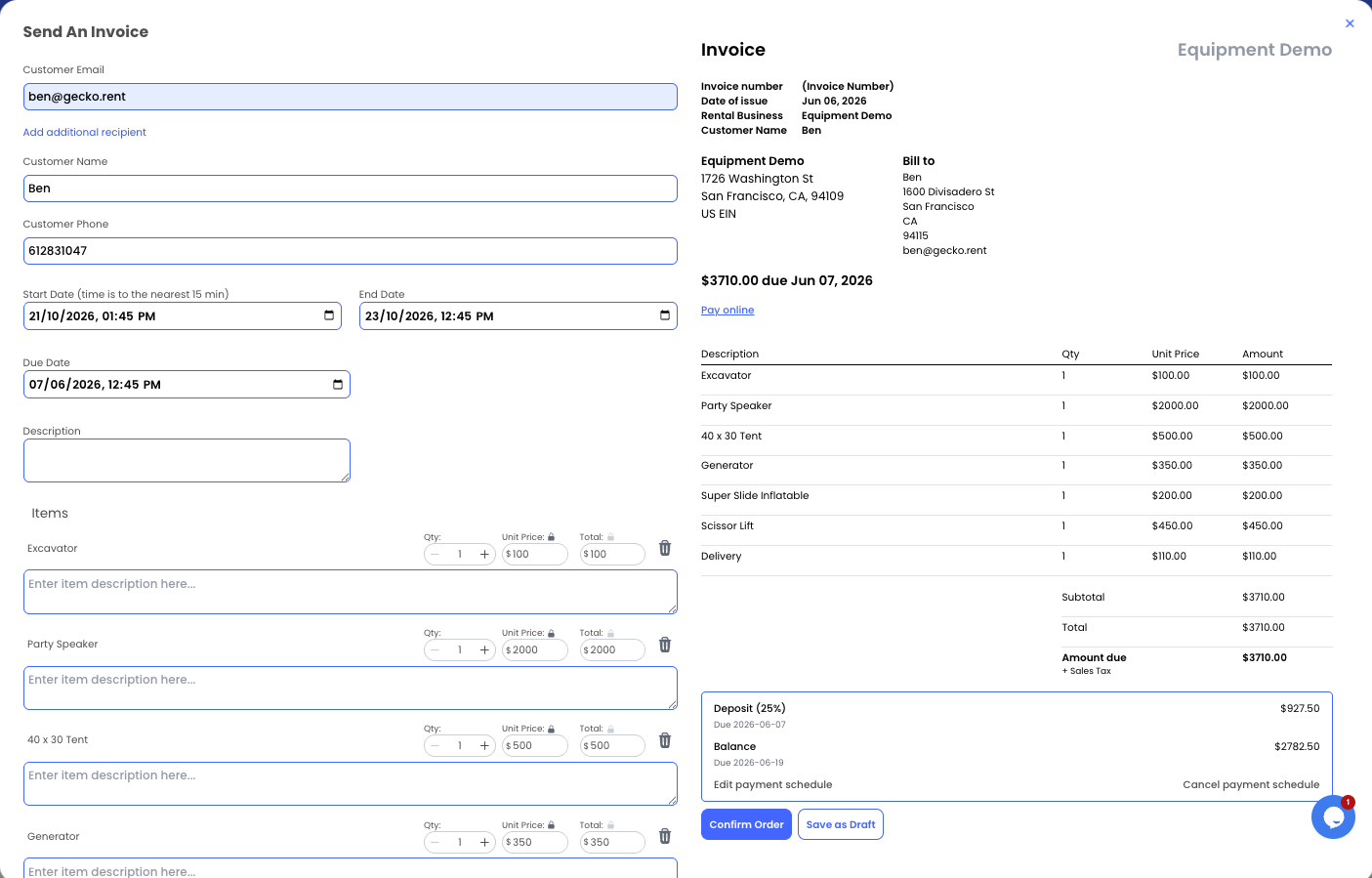Image resolution: width=1372 pixels, height=878 pixels.
Task: Close the invoice dialog with X
Action: pos(1350,23)
